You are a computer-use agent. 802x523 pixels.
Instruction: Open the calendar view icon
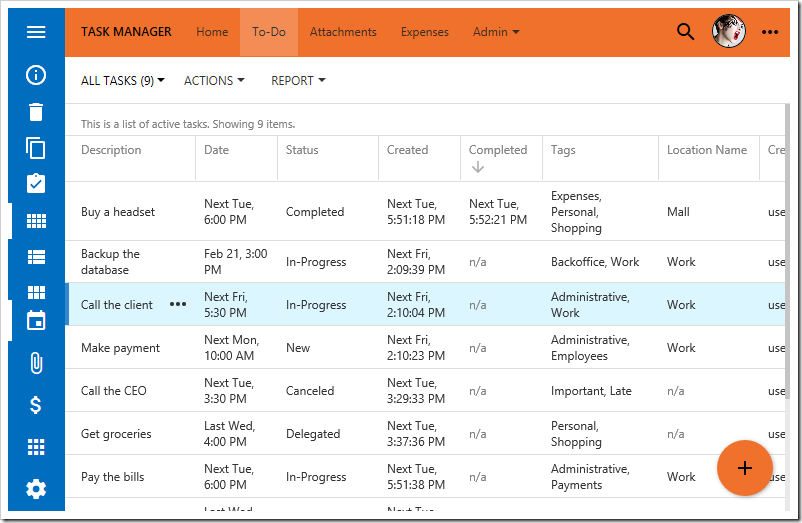pyautogui.click(x=36, y=320)
